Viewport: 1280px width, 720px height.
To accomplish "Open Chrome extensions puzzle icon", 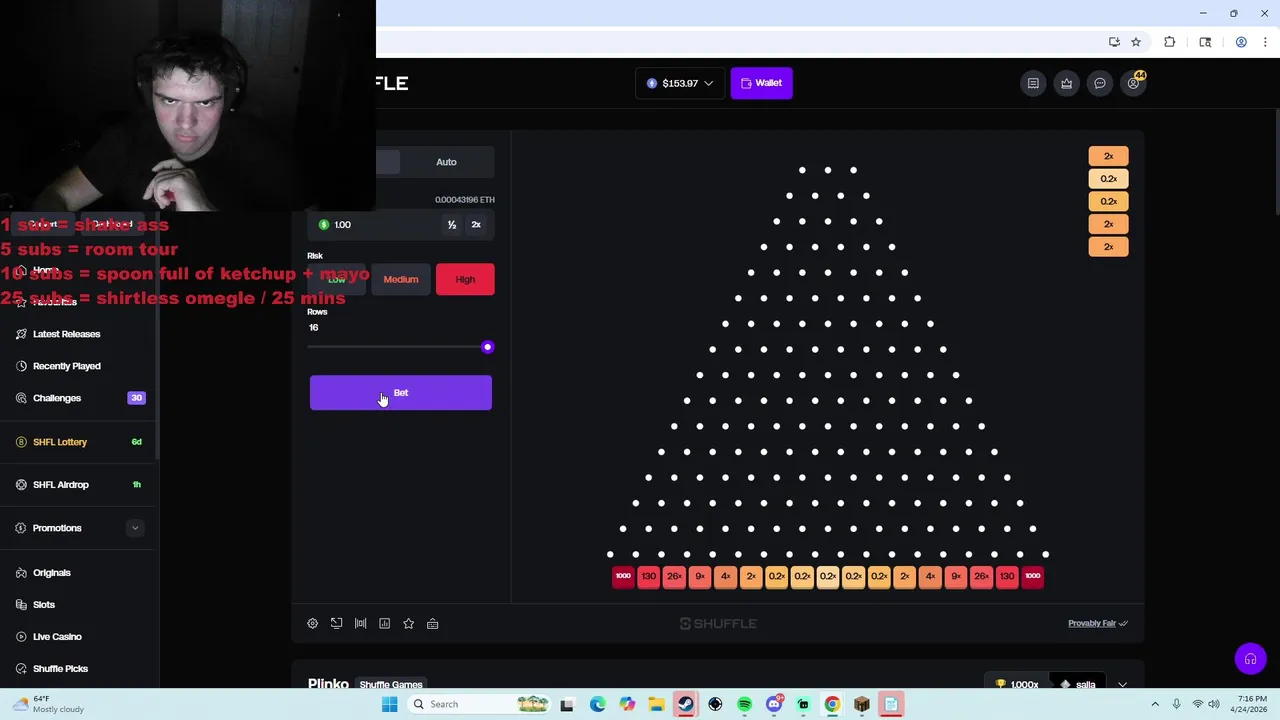I will 1169,42.
